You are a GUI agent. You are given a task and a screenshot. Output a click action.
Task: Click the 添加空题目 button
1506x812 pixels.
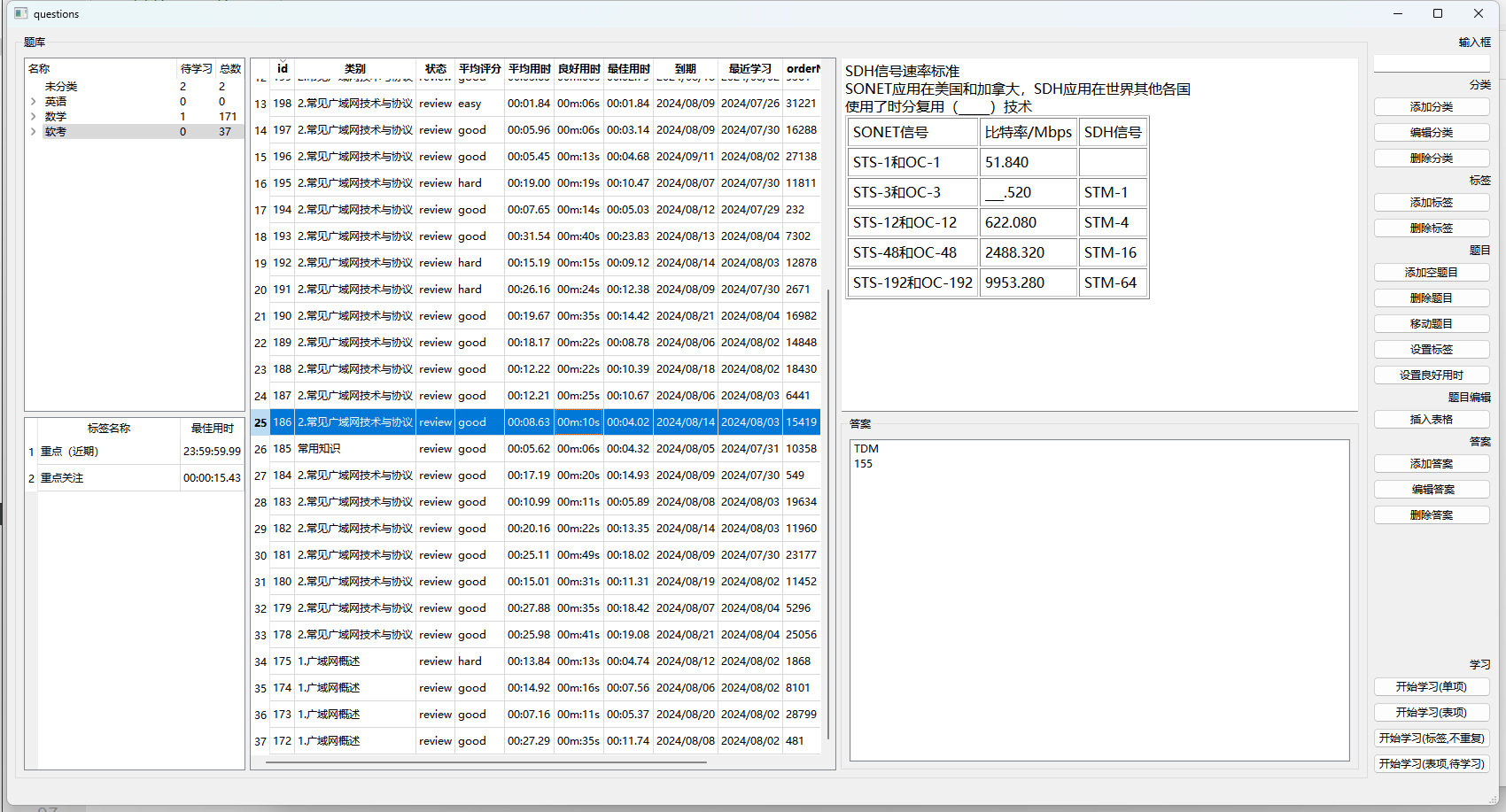(x=1432, y=273)
